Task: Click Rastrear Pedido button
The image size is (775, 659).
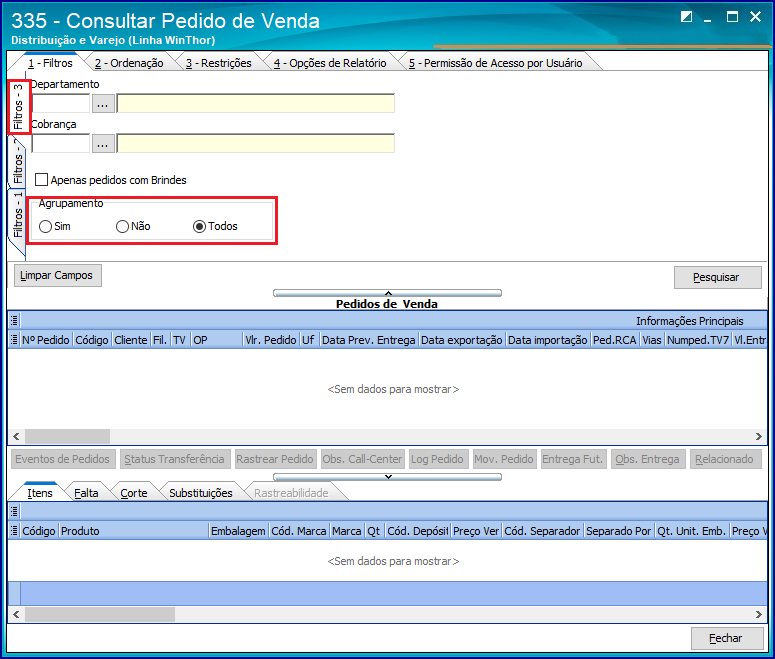Action: pos(275,459)
